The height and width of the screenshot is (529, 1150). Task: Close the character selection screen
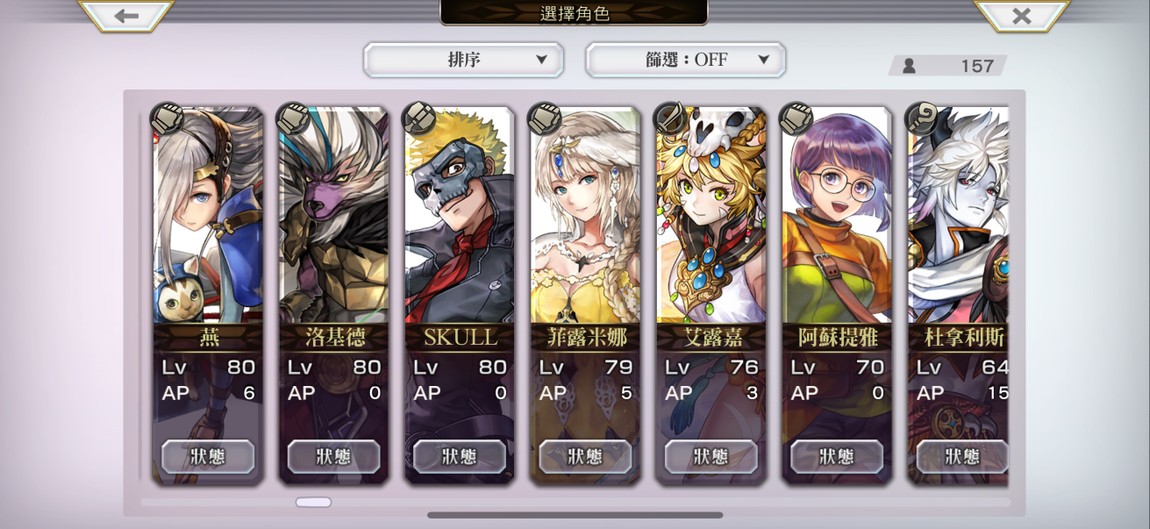[1021, 15]
